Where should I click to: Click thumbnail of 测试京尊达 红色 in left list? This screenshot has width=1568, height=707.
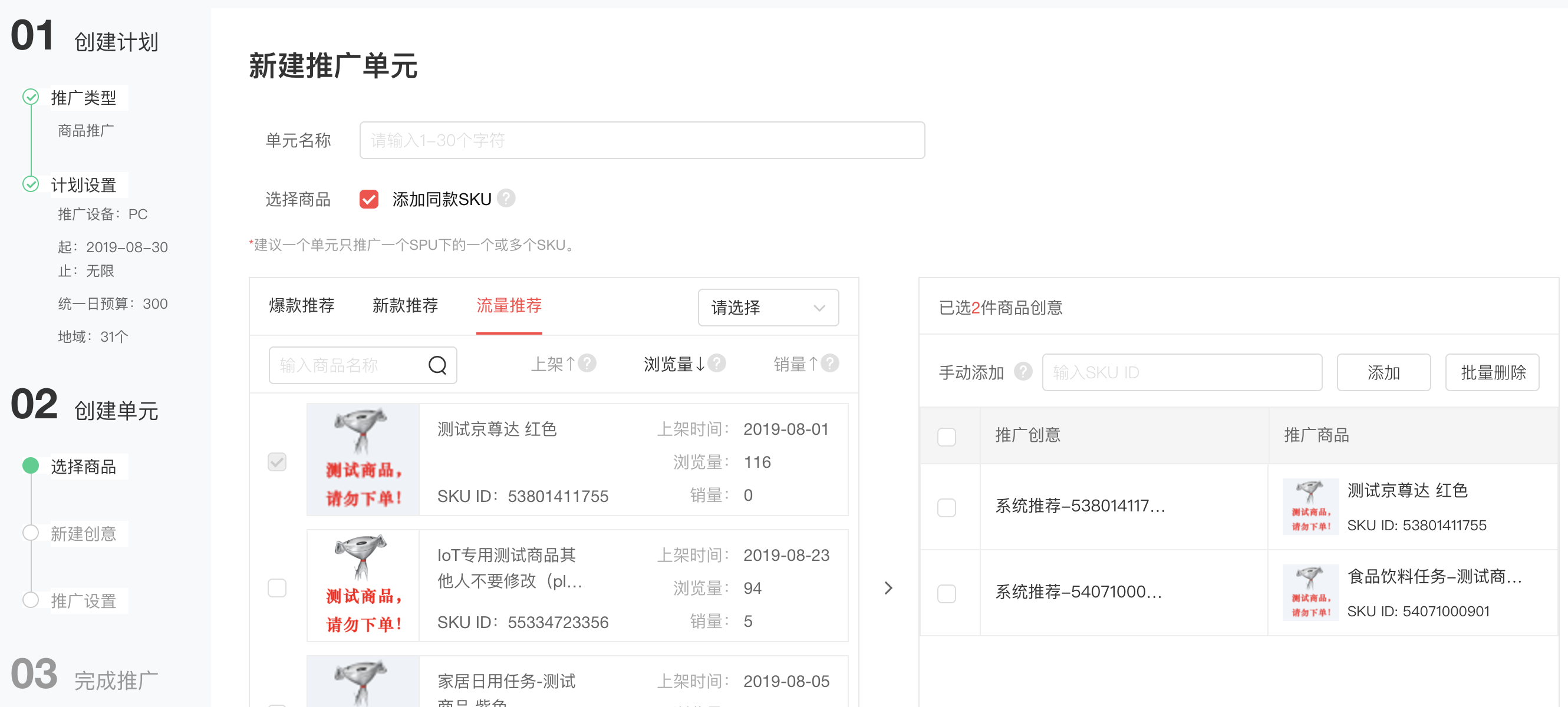point(363,460)
